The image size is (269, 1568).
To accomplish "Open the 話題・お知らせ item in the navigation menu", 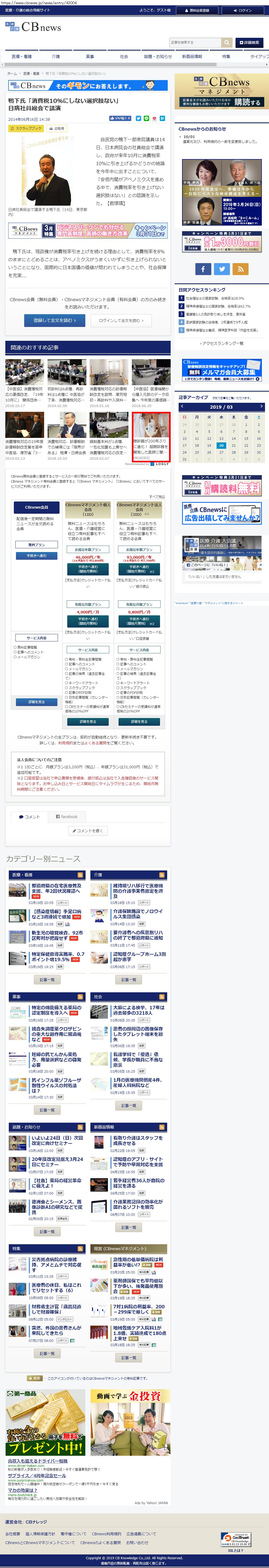I will 158,57.
